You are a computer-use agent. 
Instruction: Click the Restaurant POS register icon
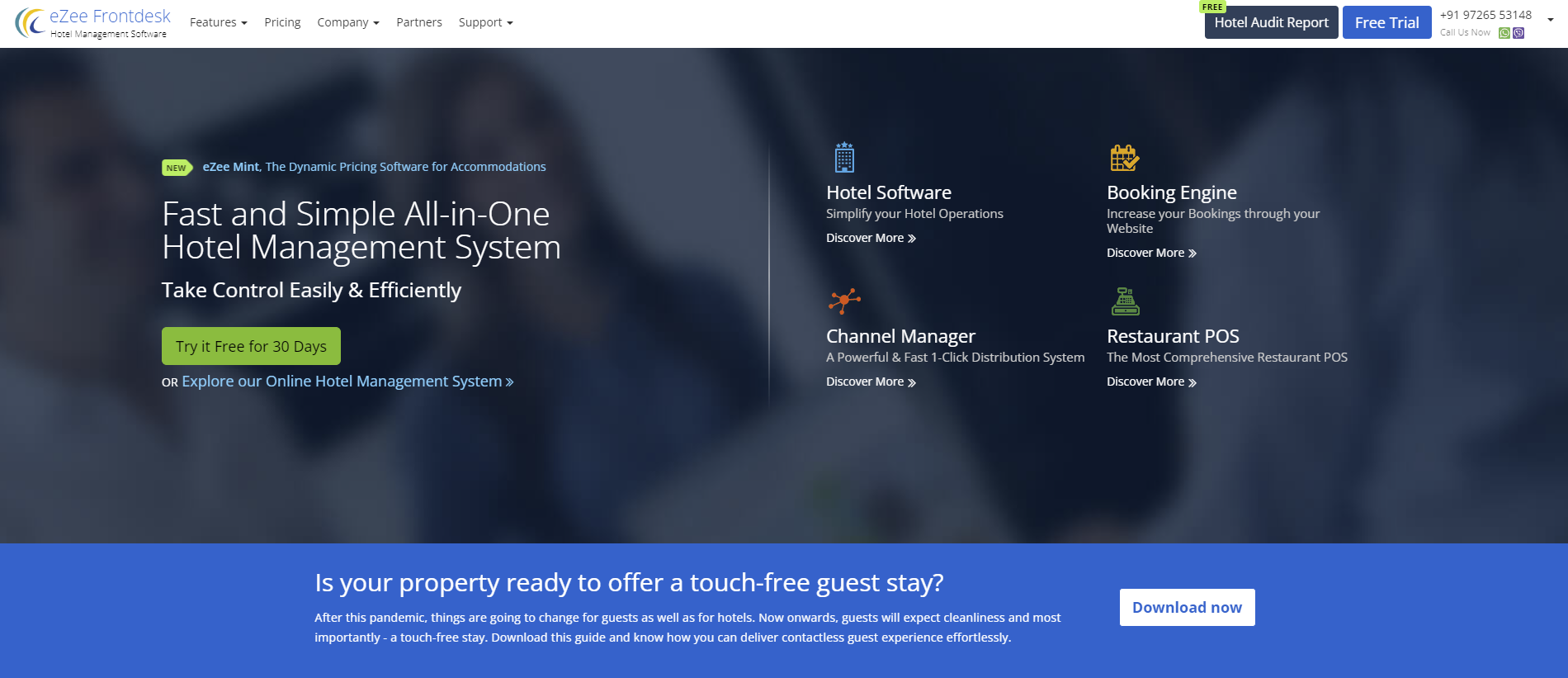1126,301
